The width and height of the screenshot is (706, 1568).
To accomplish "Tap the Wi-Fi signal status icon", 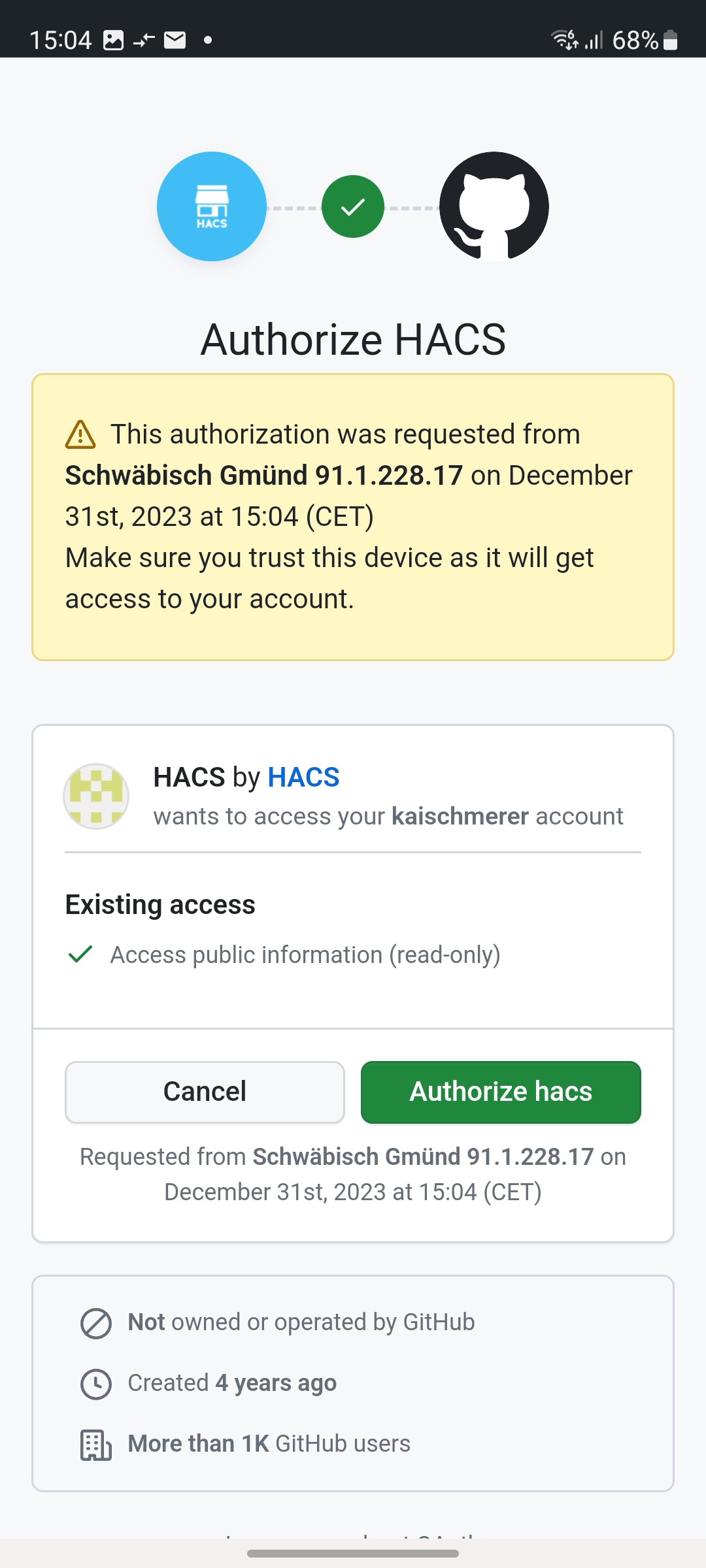I will click(564, 39).
